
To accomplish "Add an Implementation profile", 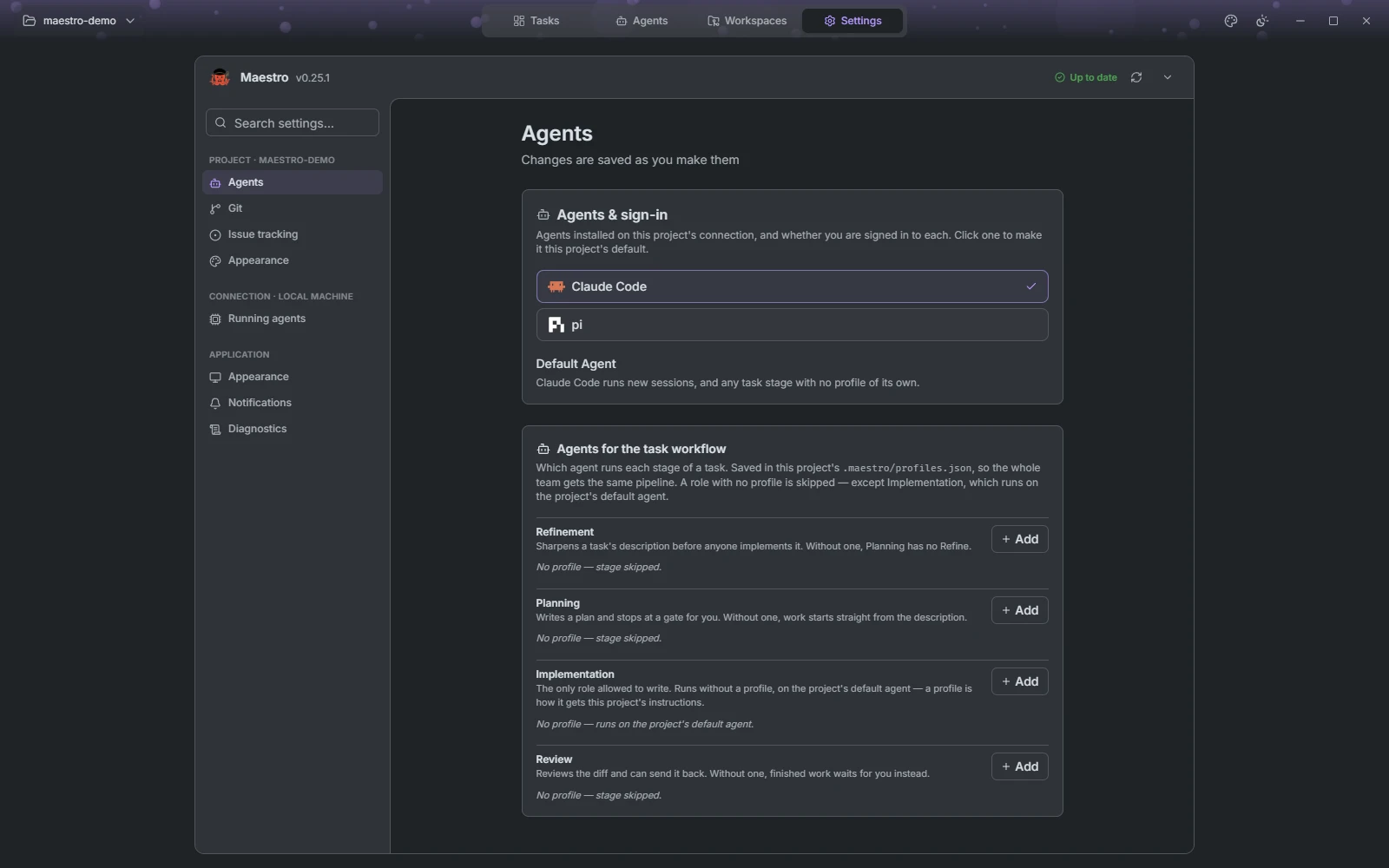I will (1019, 681).
